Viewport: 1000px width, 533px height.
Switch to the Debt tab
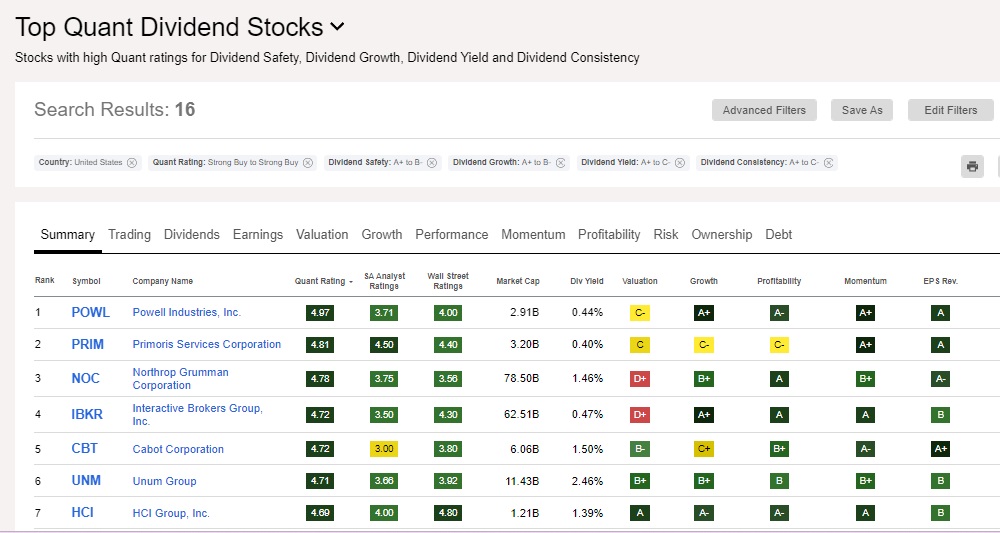coord(779,235)
